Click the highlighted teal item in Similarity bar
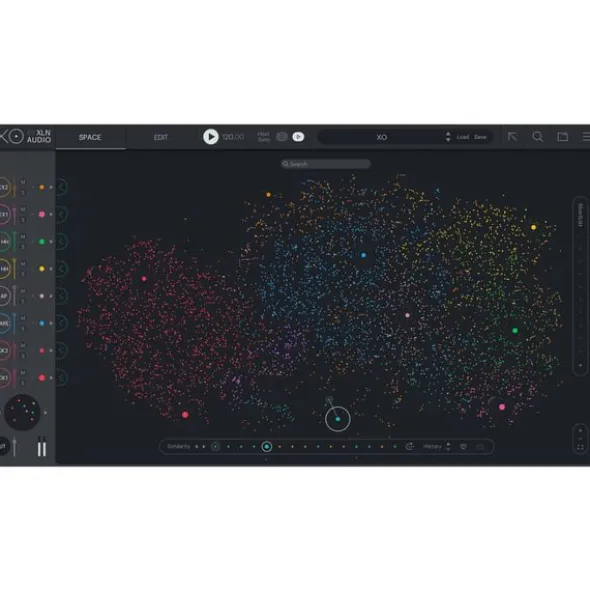590x591 pixels. click(267, 447)
